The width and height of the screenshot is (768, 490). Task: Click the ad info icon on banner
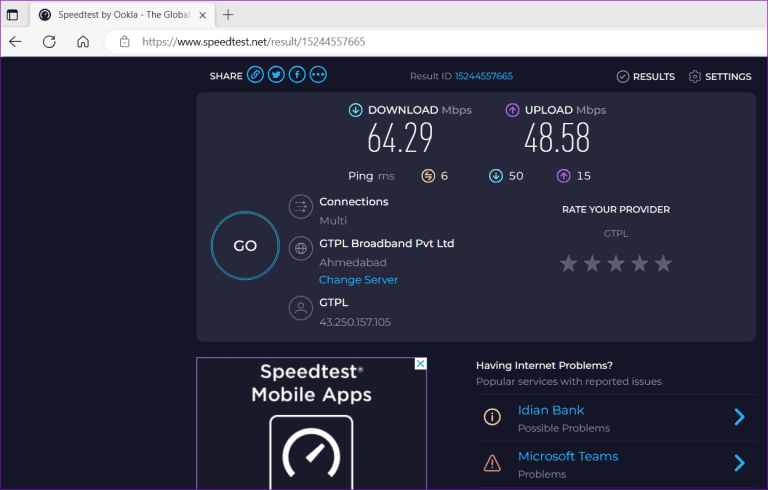click(x=421, y=364)
